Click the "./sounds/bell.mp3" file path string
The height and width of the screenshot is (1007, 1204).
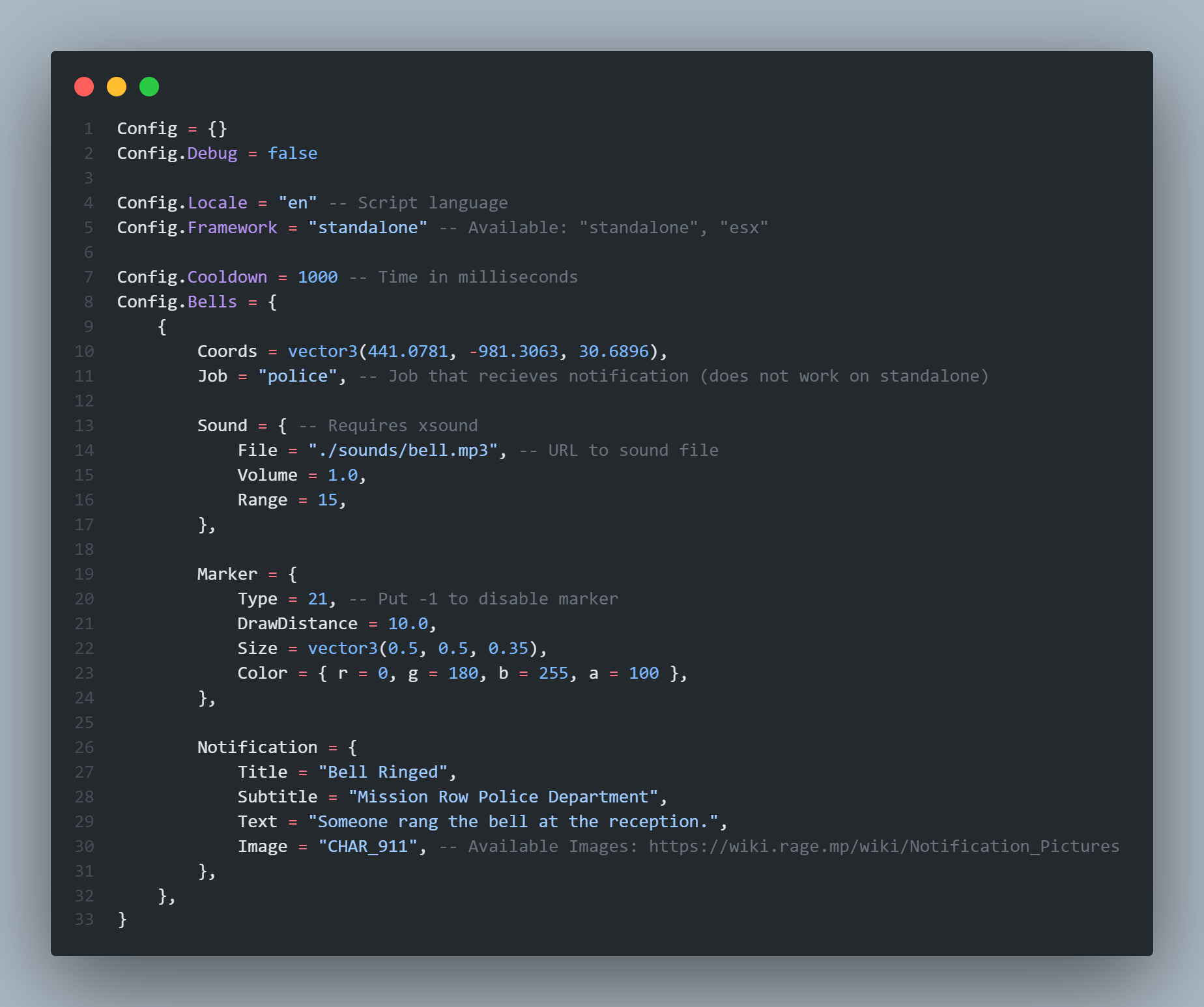coord(403,450)
